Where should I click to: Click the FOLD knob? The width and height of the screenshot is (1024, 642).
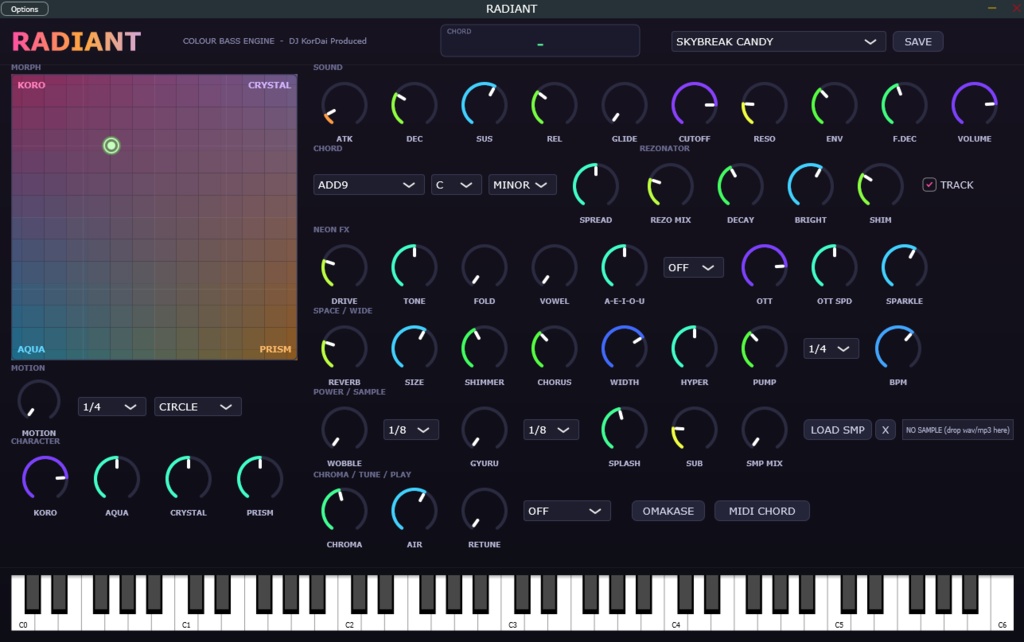484,267
